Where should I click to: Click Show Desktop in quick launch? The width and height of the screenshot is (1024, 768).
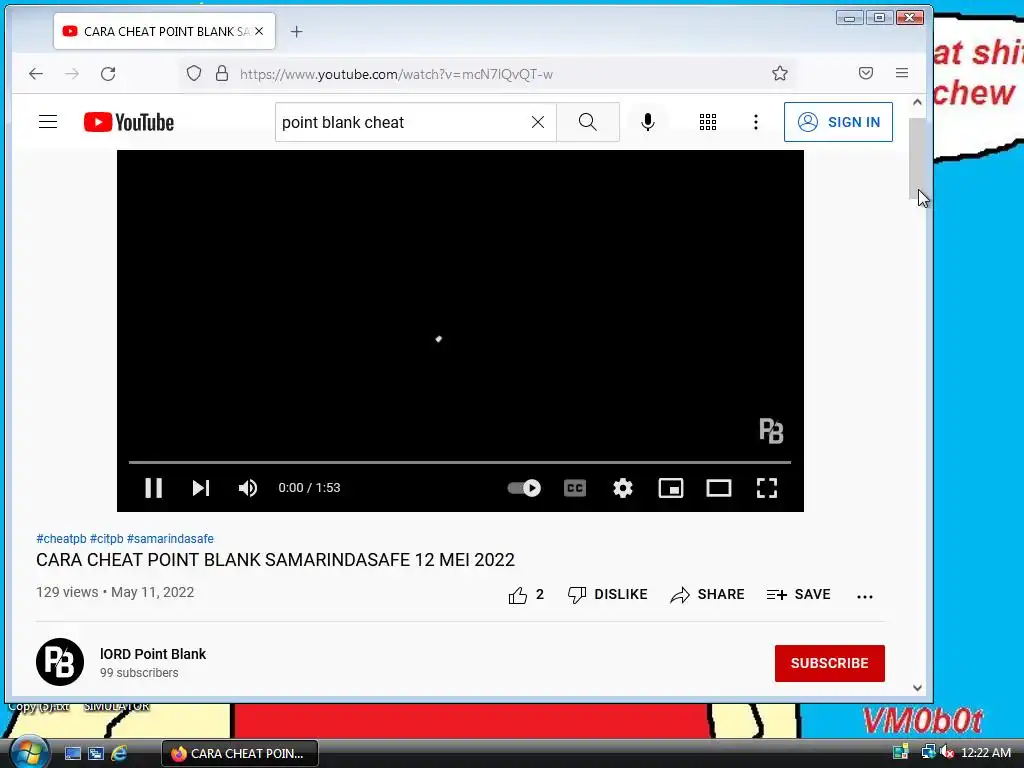click(72, 754)
